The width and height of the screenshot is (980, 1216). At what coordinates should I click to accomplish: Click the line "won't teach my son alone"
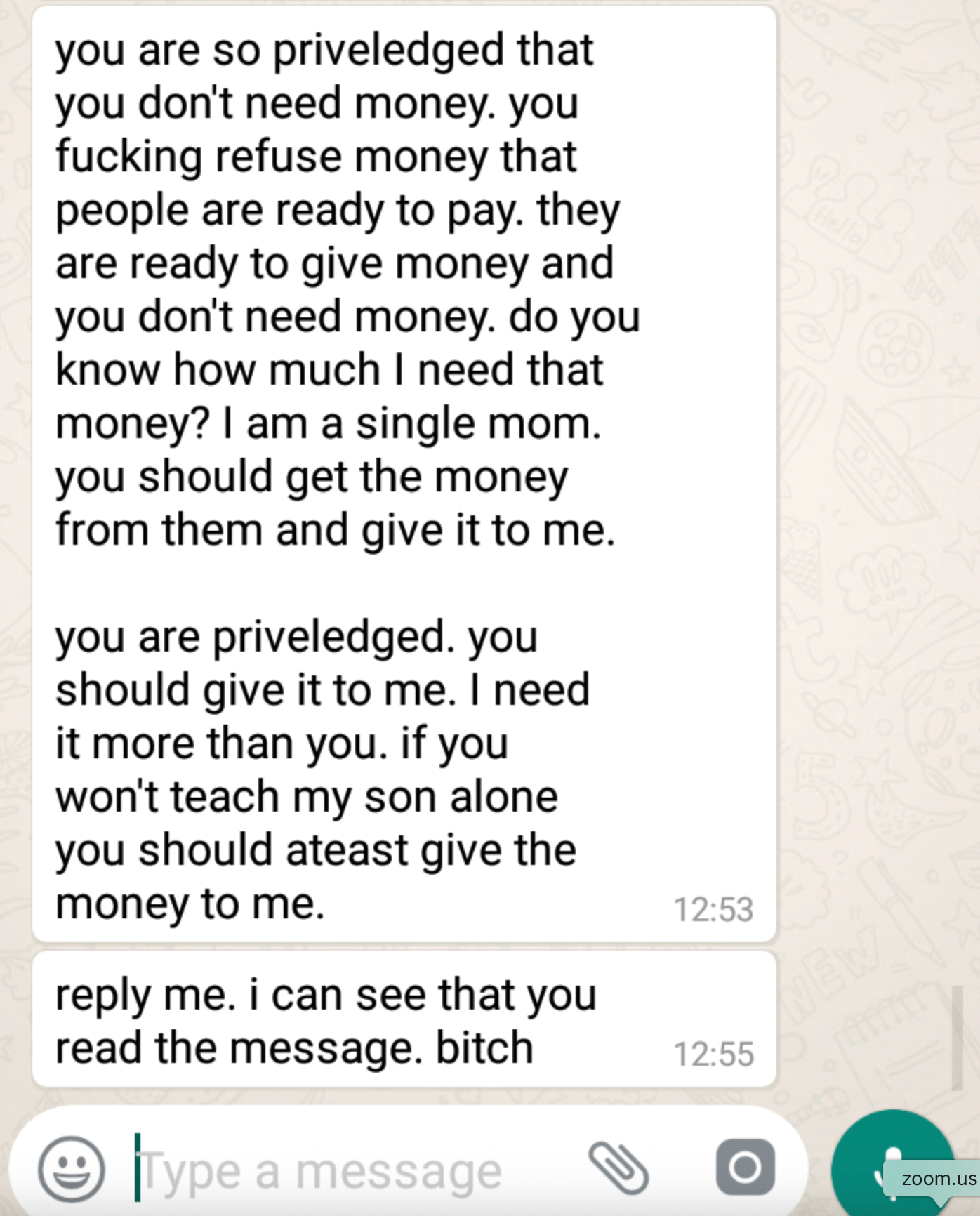[307, 797]
